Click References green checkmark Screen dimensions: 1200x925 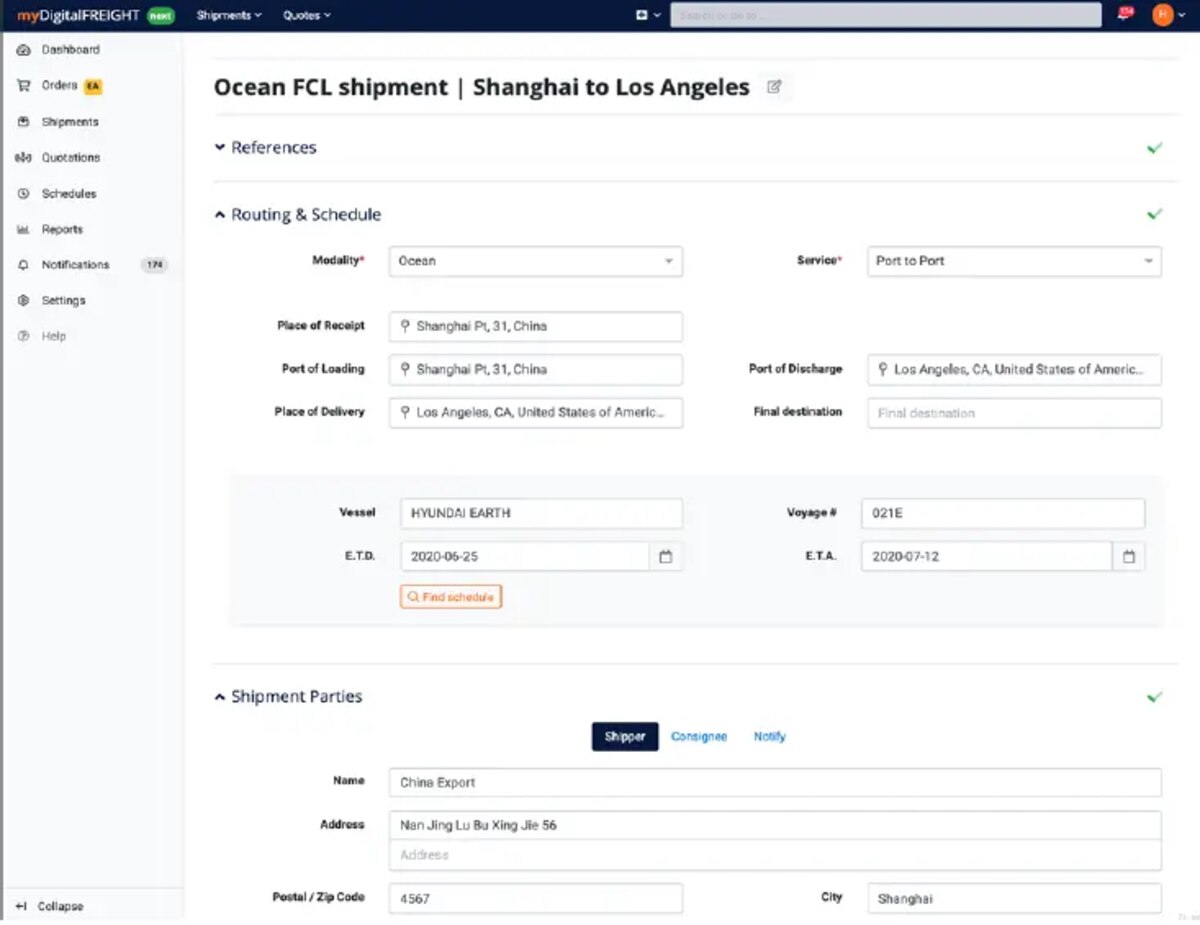(x=1155, y=148)
